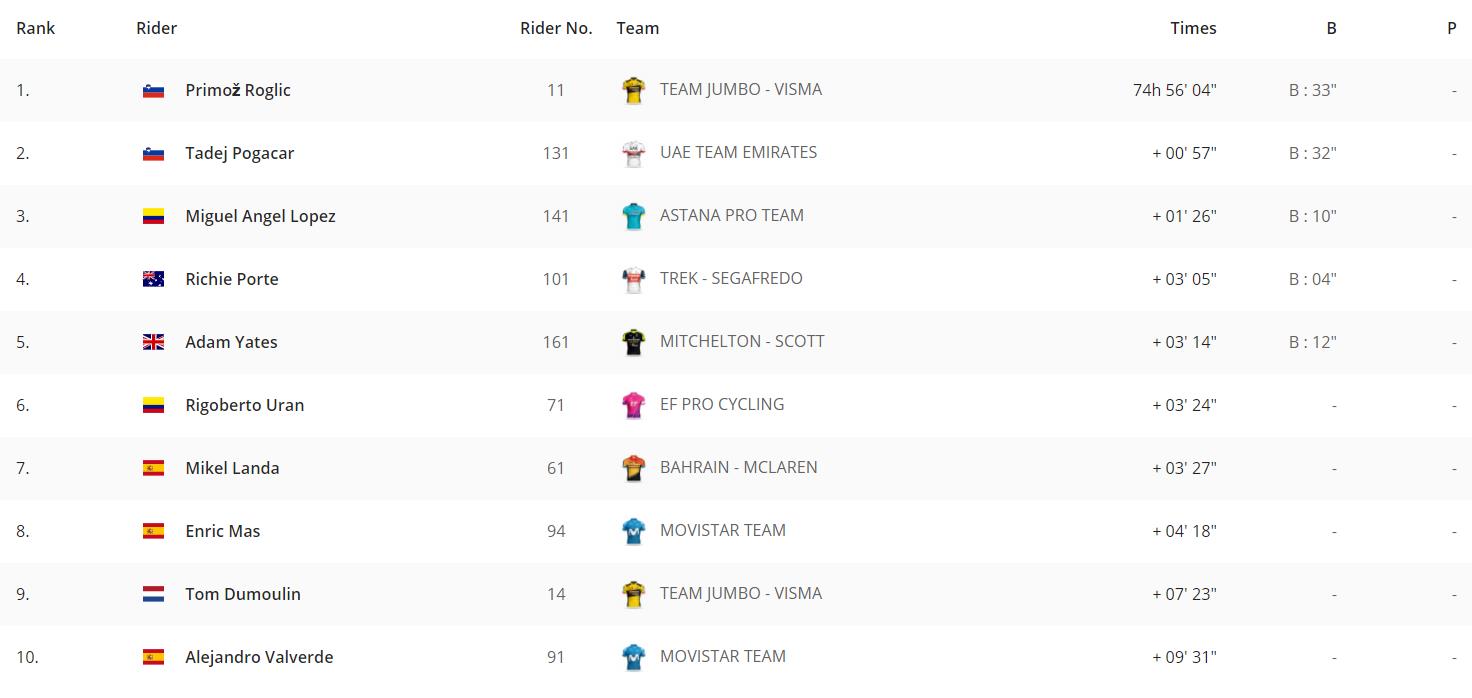Screen dimensions: 1472x698
Task: Click the Mitchelton-Scott jersey icon
Action: point(633,342)
